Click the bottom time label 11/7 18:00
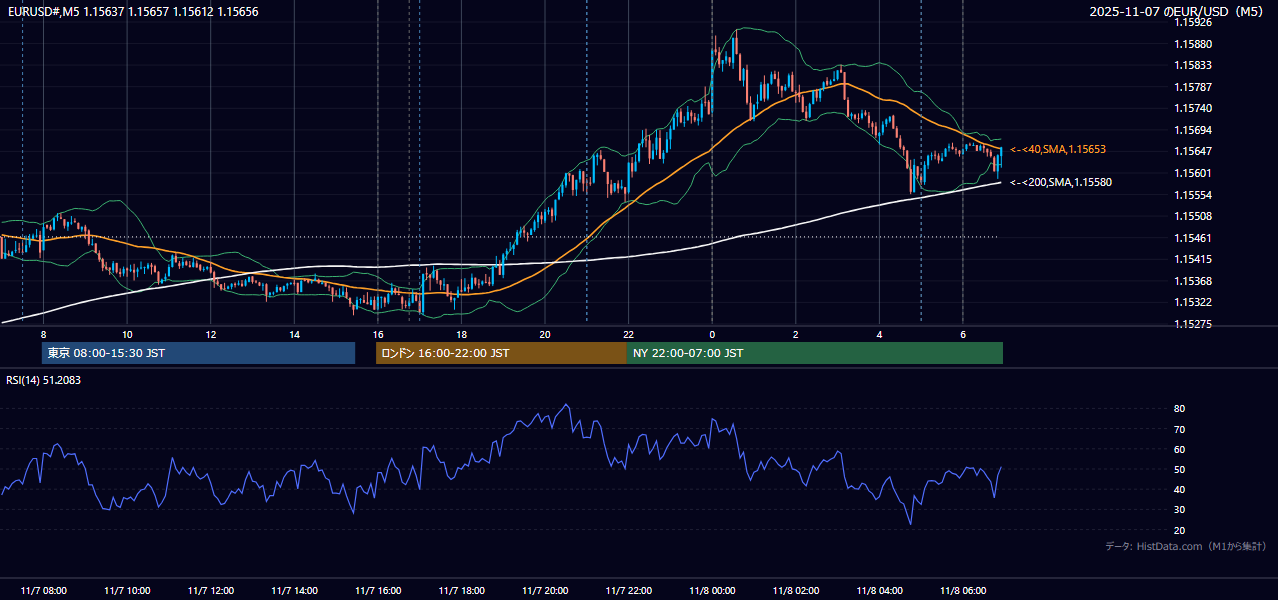The image size is (1278, 600). tap(461, 591)
